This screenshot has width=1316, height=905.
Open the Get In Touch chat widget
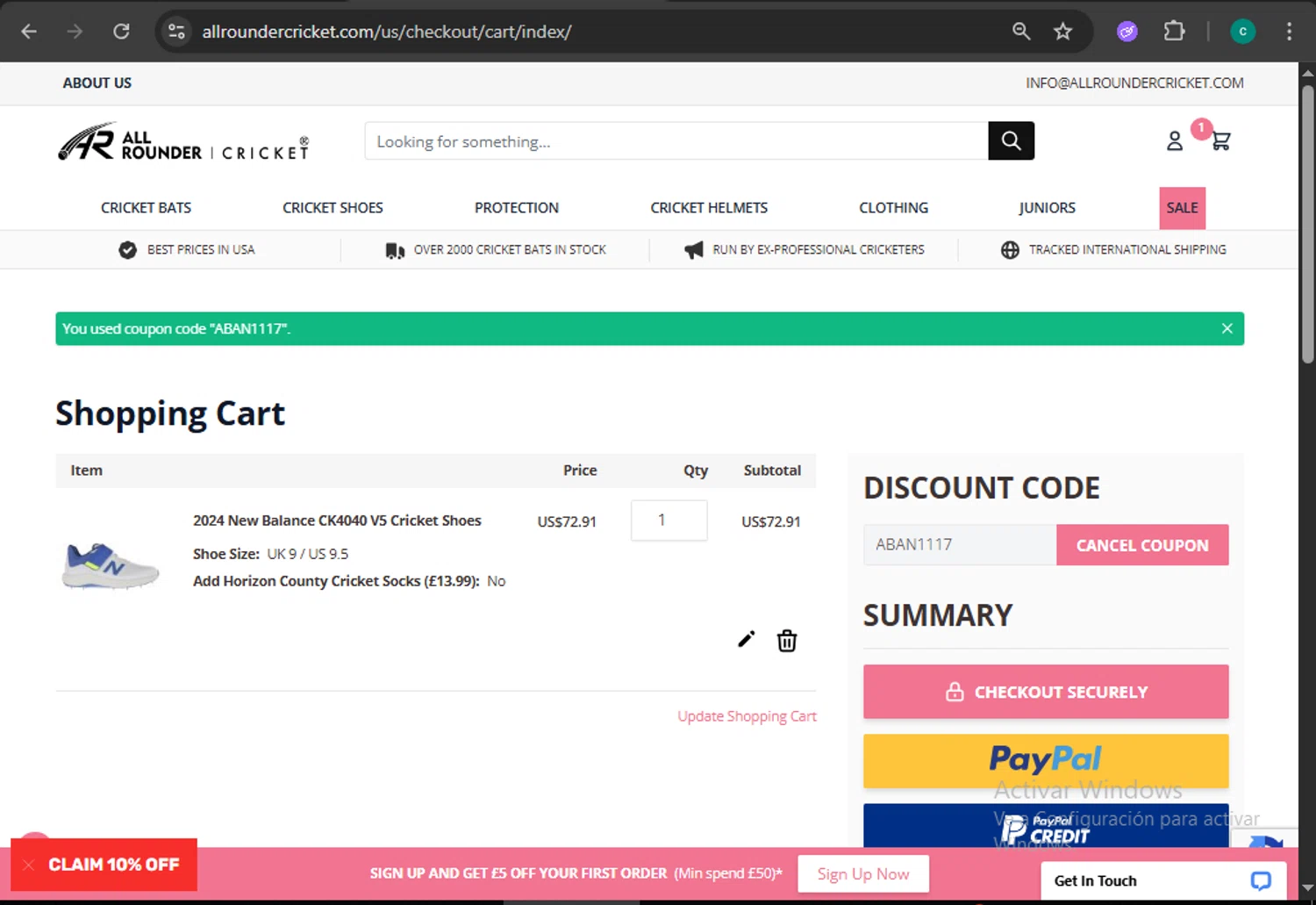(x=1163, y=880)
